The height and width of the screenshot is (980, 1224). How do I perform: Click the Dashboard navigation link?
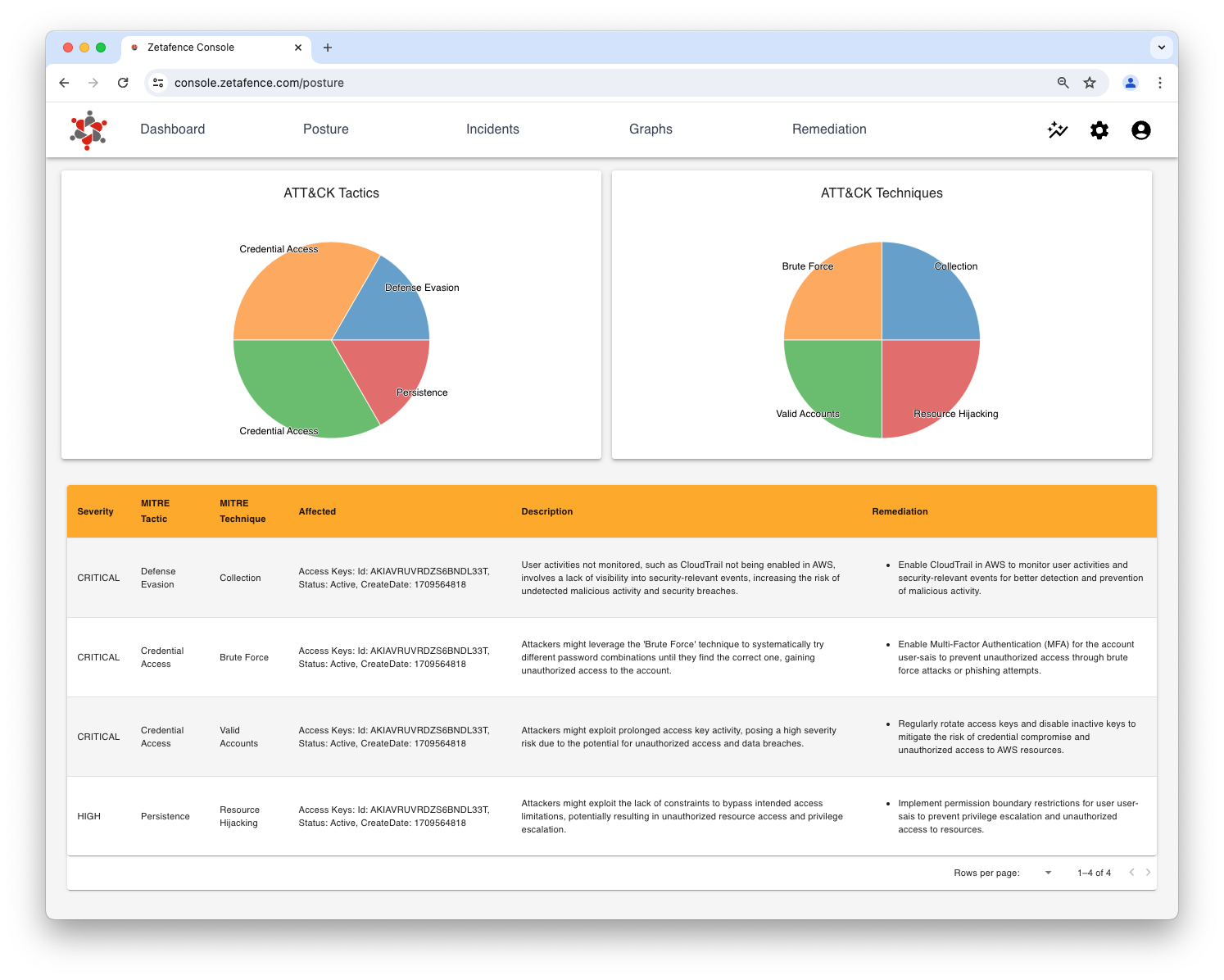[x=173, y=129]
